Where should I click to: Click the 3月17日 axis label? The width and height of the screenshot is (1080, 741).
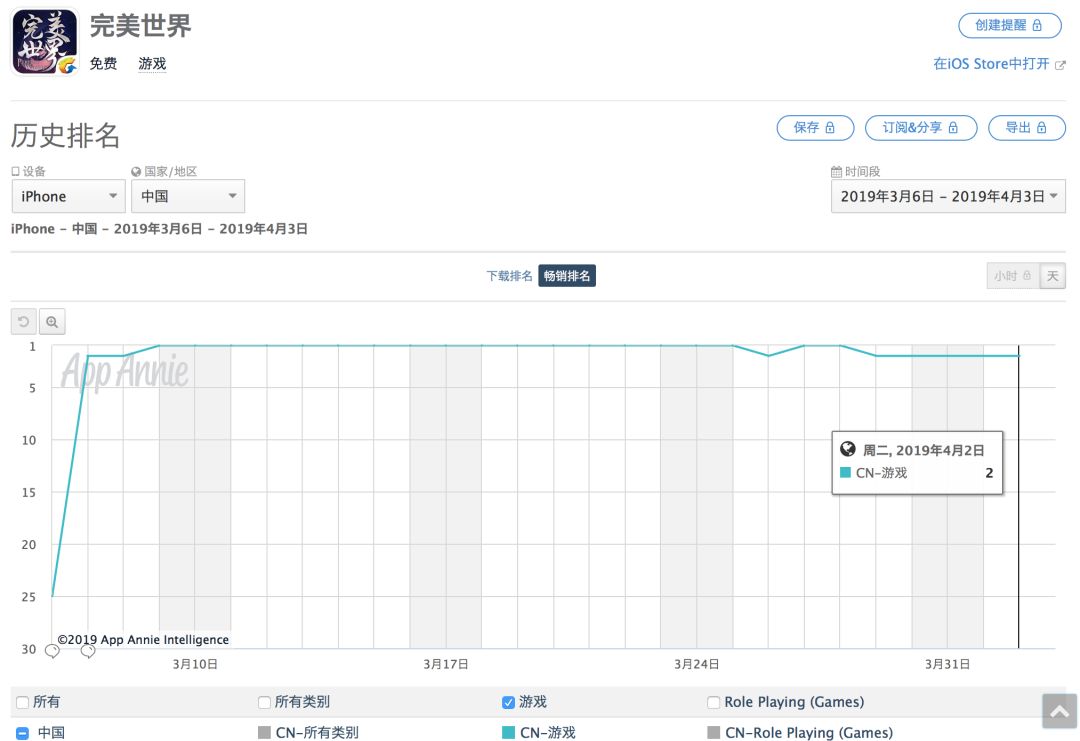click(x=446, y=665)
